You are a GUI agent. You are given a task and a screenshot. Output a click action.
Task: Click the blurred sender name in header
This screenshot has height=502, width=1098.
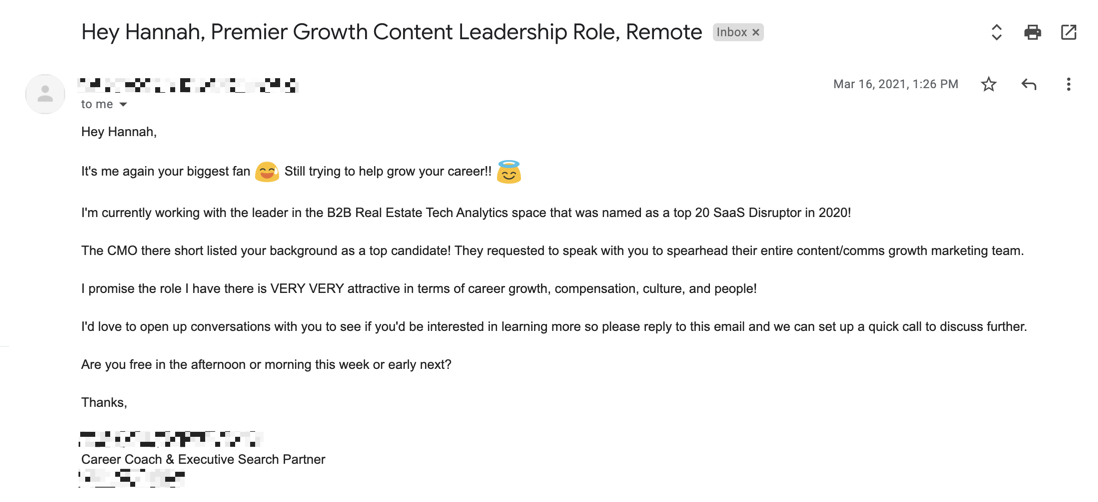pos(188,85)
